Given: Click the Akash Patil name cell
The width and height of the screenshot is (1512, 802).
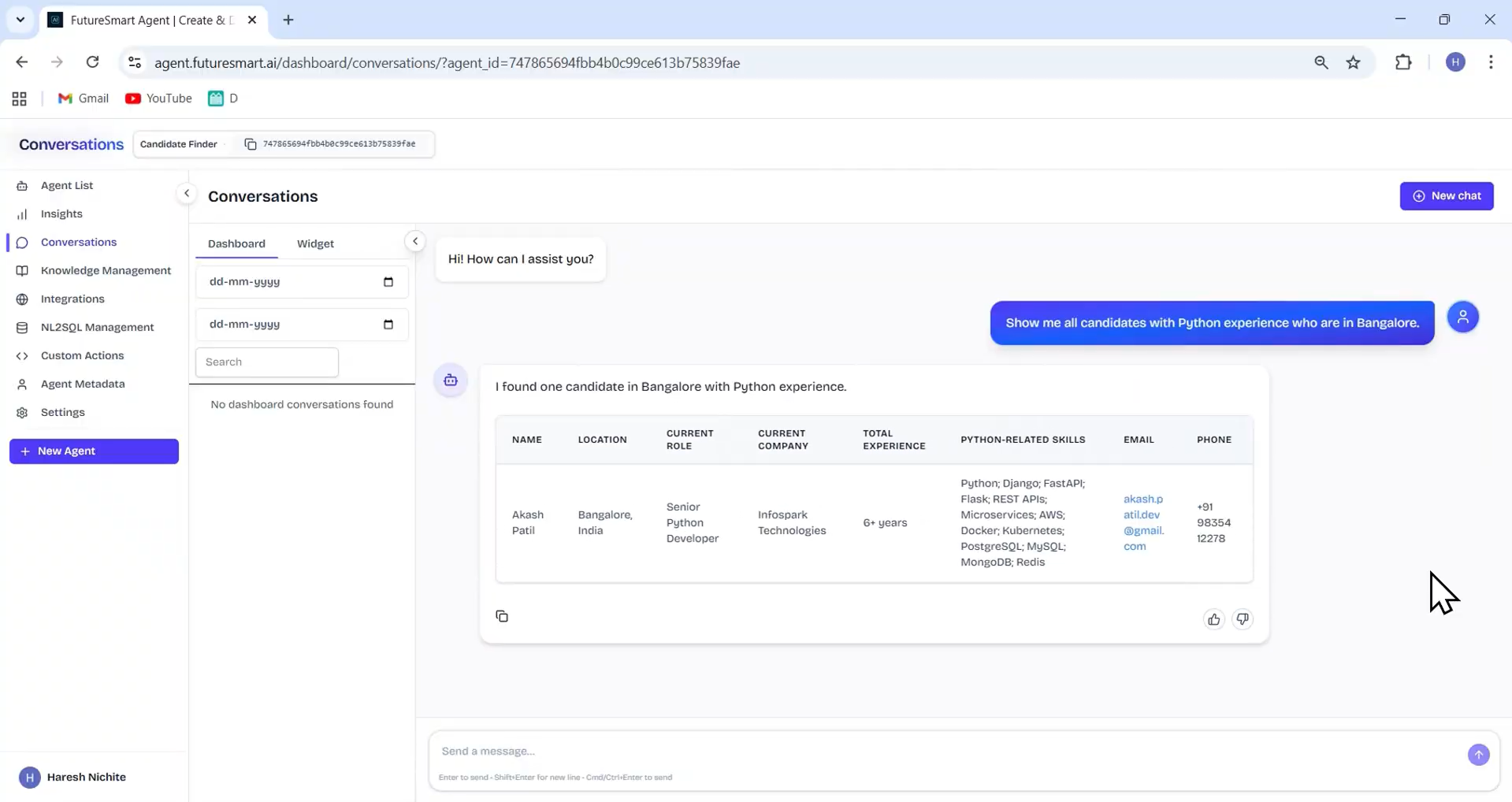Looking at the screenshot, I should pos(528,522).
